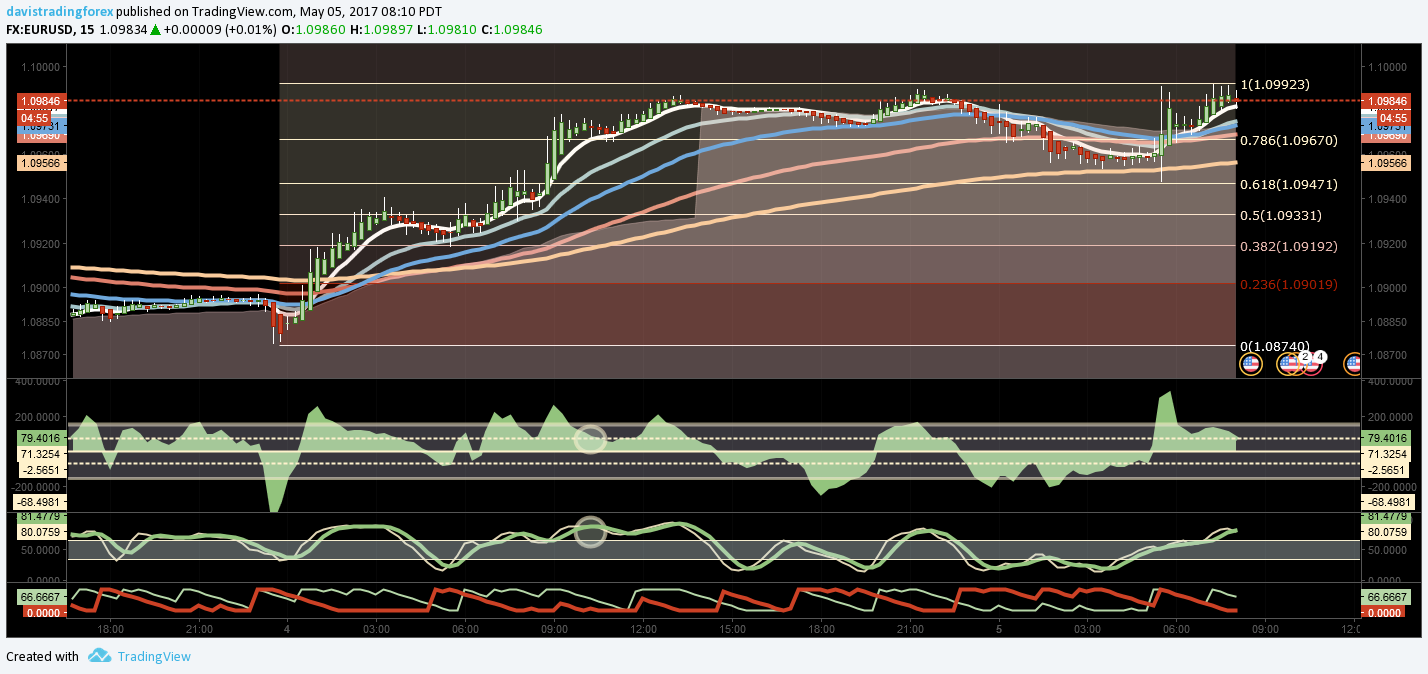Click the C:1.09846 close value
Viewport: 1428px width, 674px height.
(512, 30)
